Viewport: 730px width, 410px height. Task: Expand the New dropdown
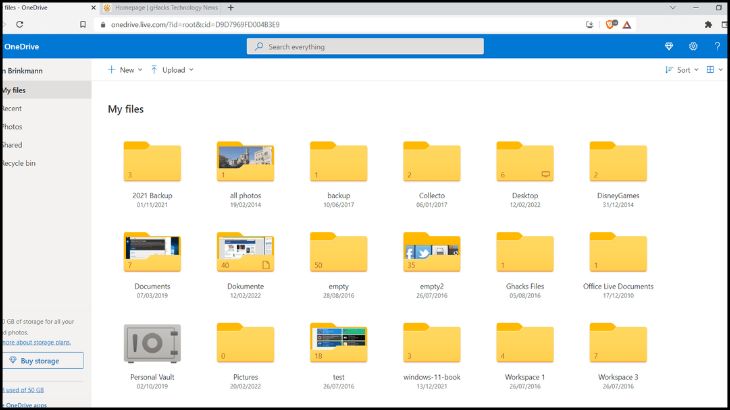pyautogui.click(x=125, y=70)
